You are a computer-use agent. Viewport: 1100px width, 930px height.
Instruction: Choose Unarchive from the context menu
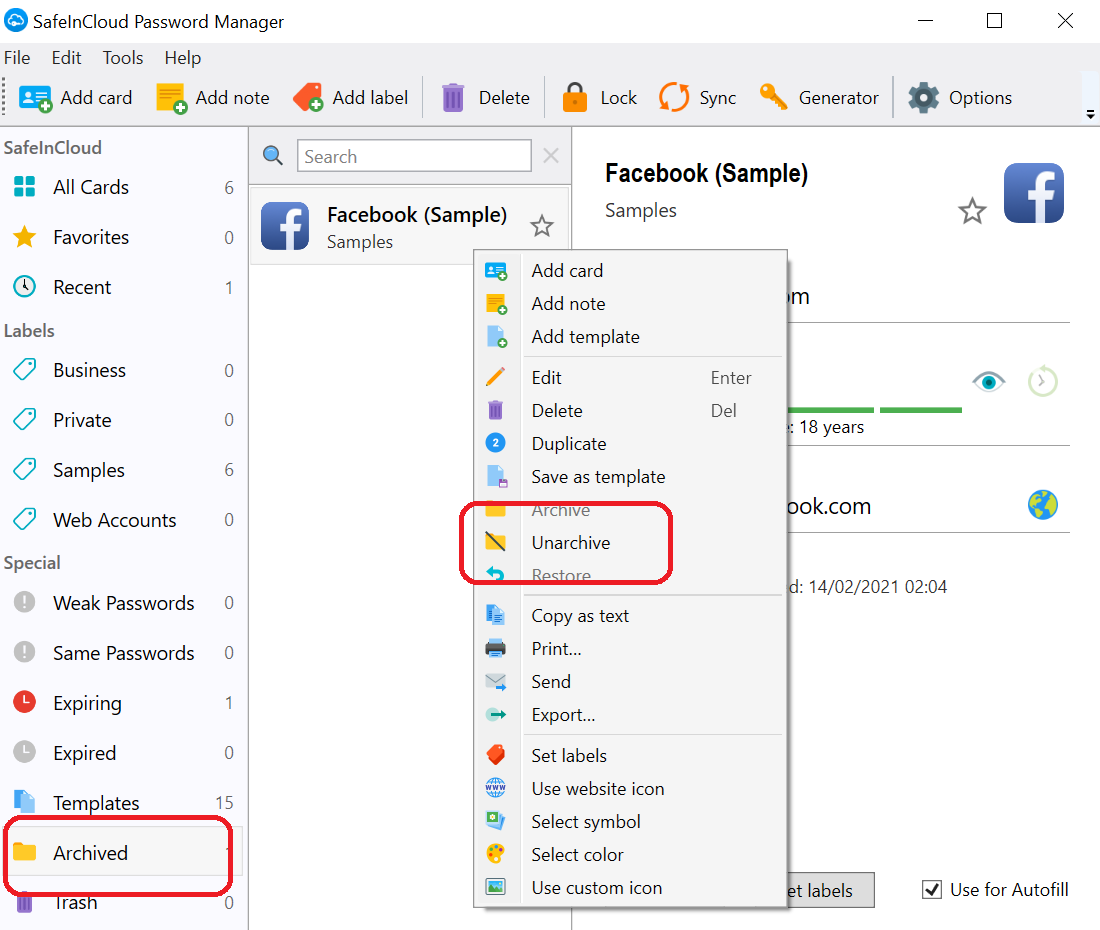[630, 543]
